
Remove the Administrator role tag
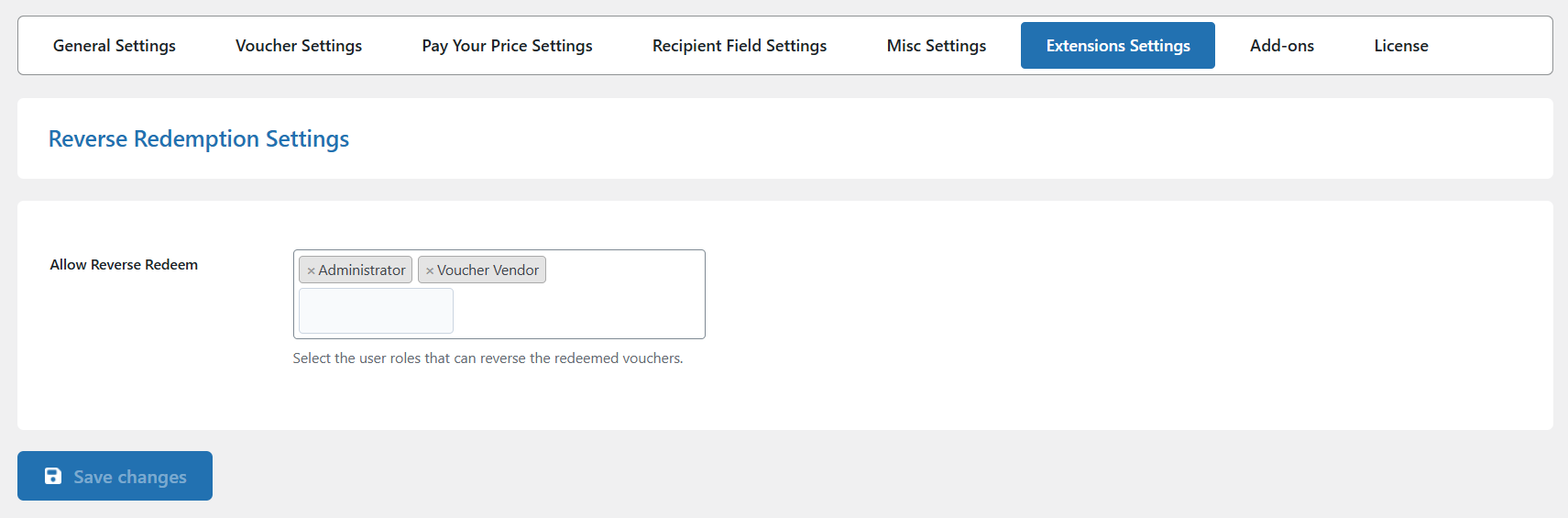[x=312, y=270]
